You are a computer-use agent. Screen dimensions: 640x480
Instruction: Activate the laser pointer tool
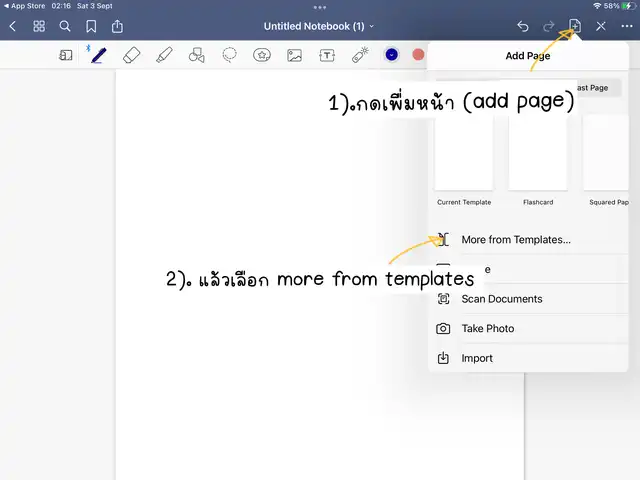[x=359, y=54]
